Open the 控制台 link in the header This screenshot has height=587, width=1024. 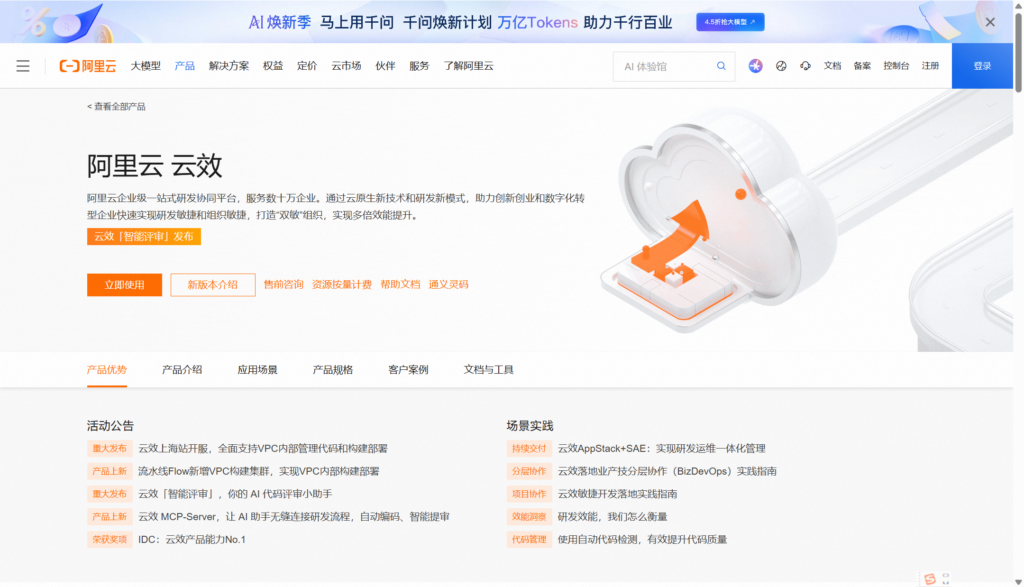coord(896,65)
